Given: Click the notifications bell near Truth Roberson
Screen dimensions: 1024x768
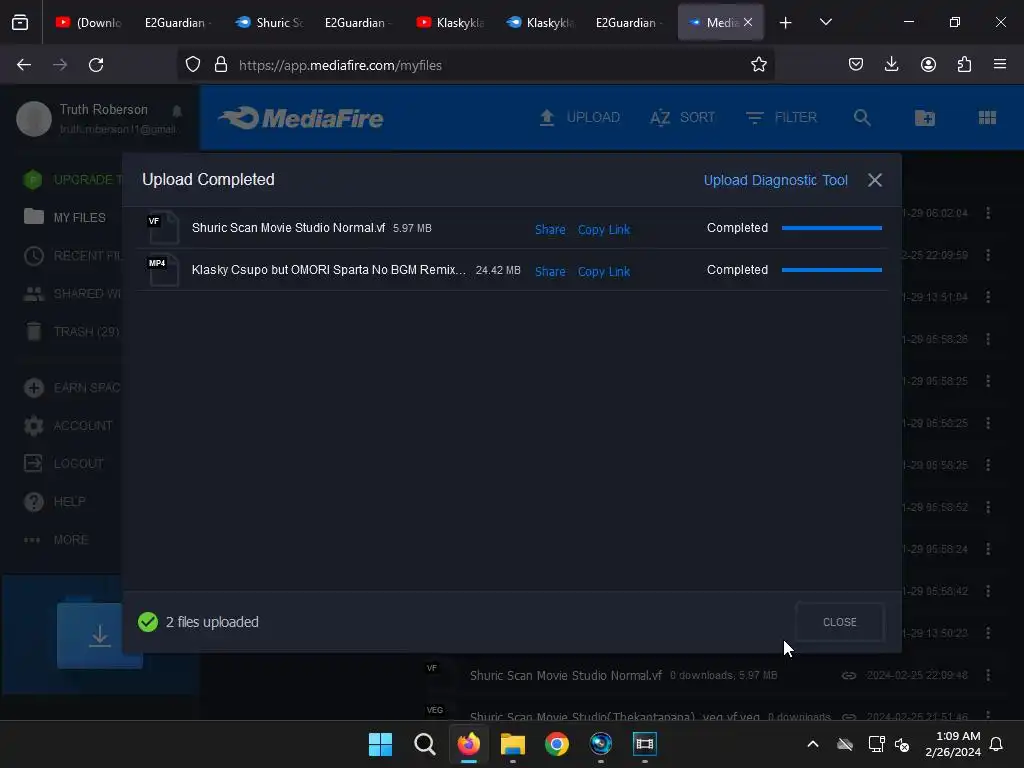Looking at the screenshot, I should click(177, 110).
